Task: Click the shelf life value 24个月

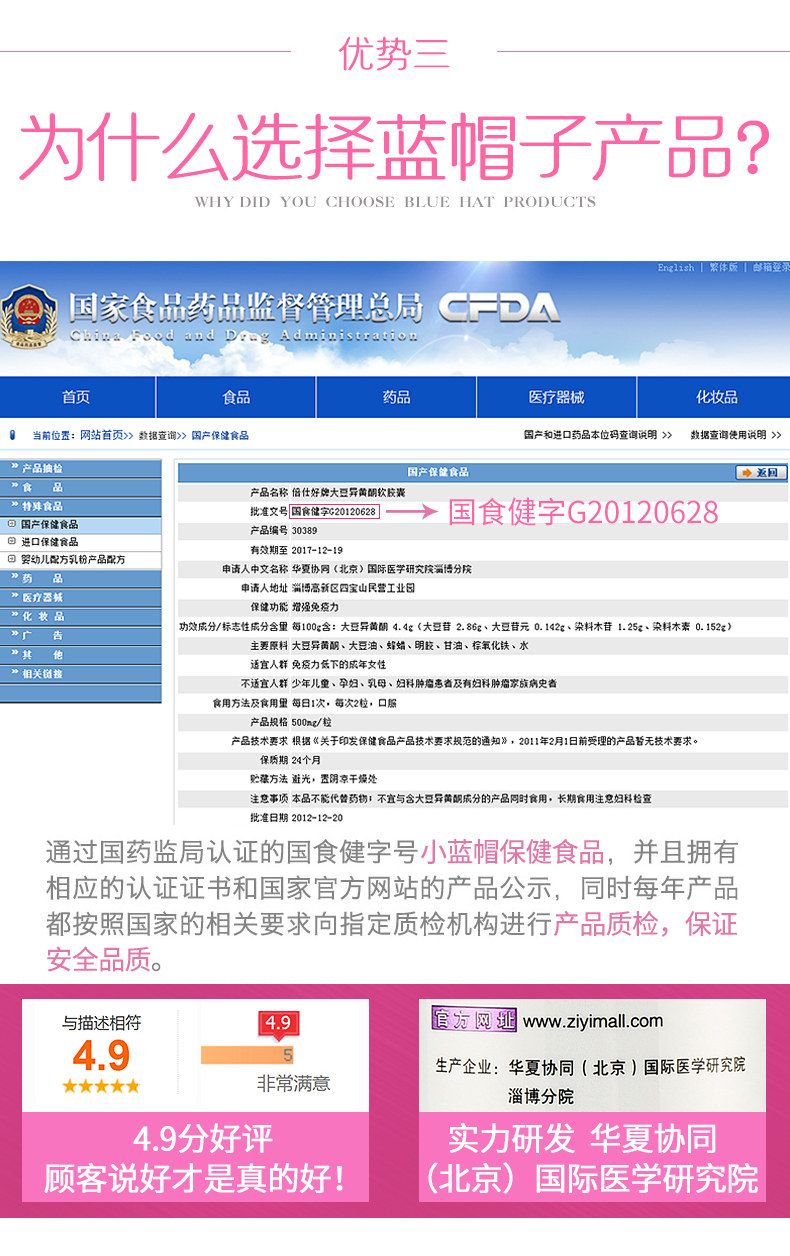Action: [x=307, y=760]
